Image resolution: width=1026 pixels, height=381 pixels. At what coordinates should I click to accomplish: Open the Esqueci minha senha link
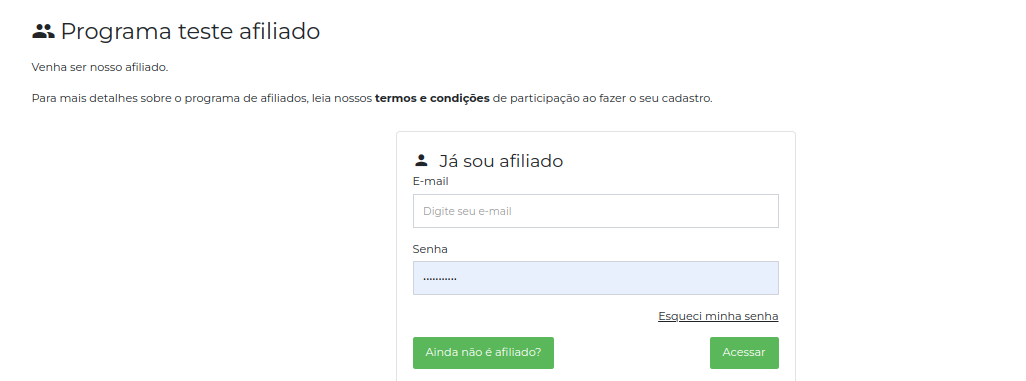pyautogui.click(x=718, y=316)
